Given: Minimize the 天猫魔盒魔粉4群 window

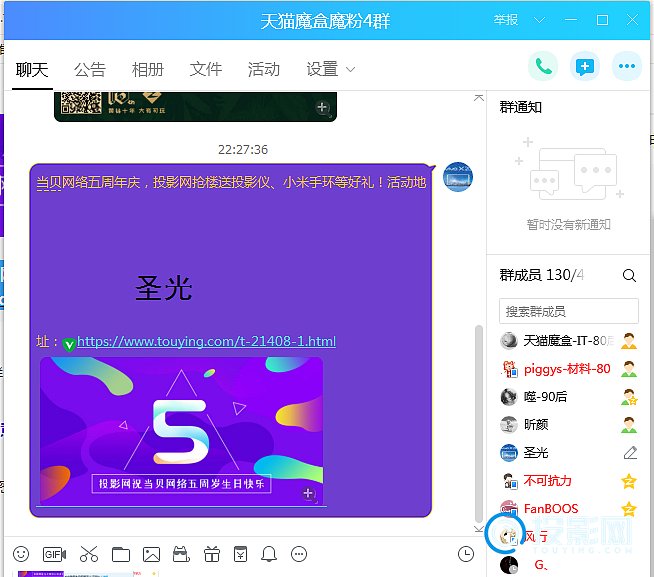Looking at the screenshot, I should [x=571, y=20].
